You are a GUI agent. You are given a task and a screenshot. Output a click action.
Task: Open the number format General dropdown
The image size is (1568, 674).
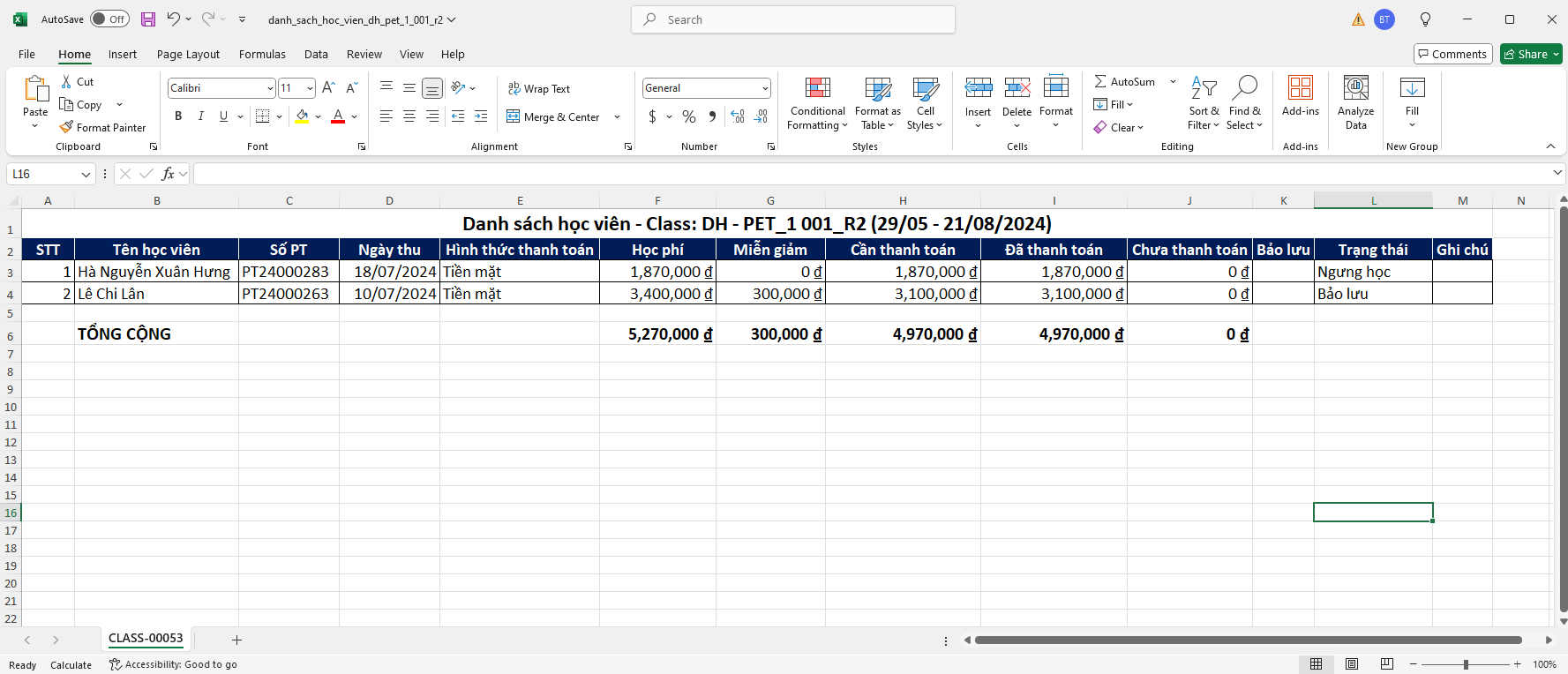[765, 88]
